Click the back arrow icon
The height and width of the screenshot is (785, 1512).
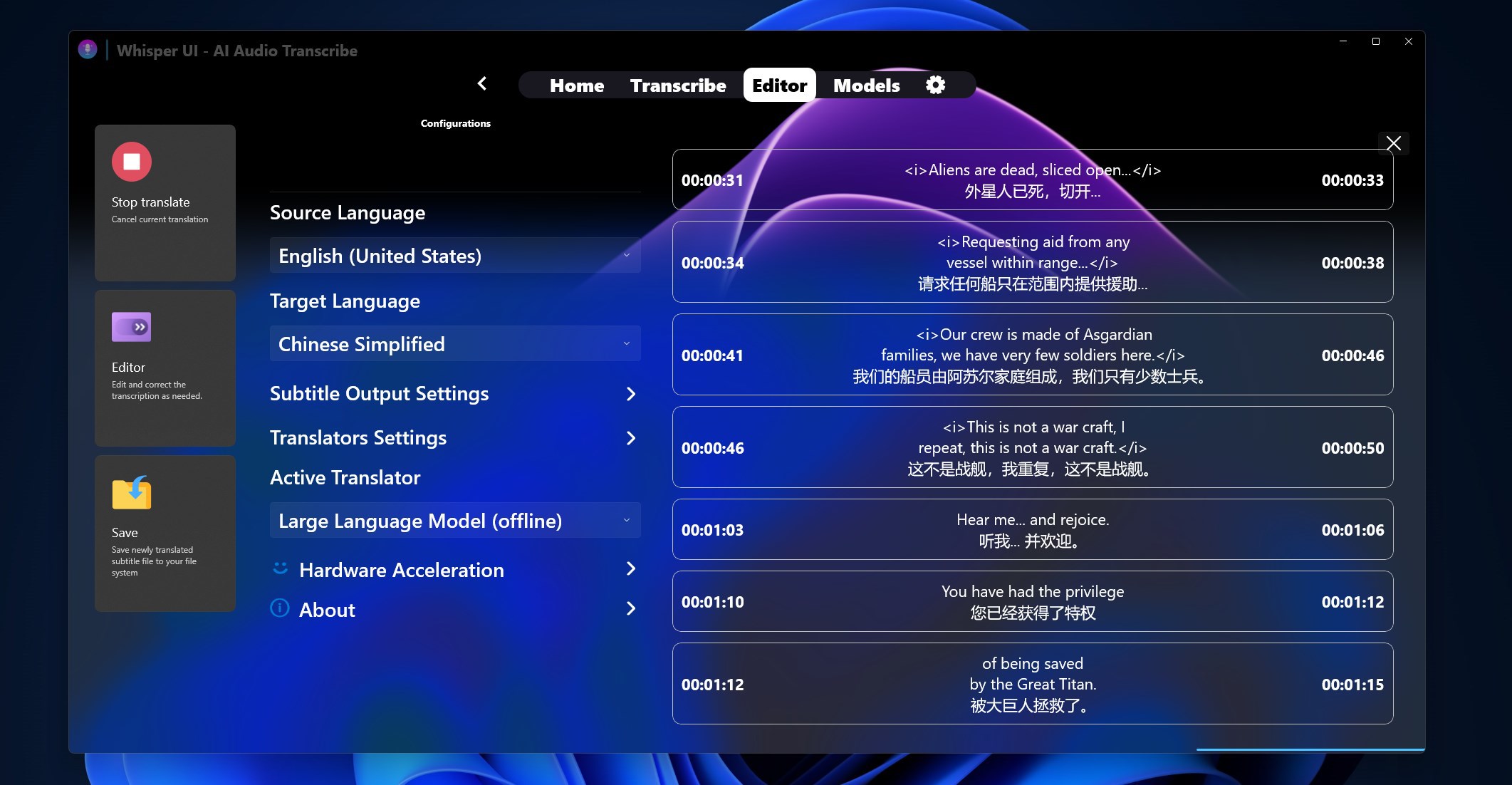(482, 84)
